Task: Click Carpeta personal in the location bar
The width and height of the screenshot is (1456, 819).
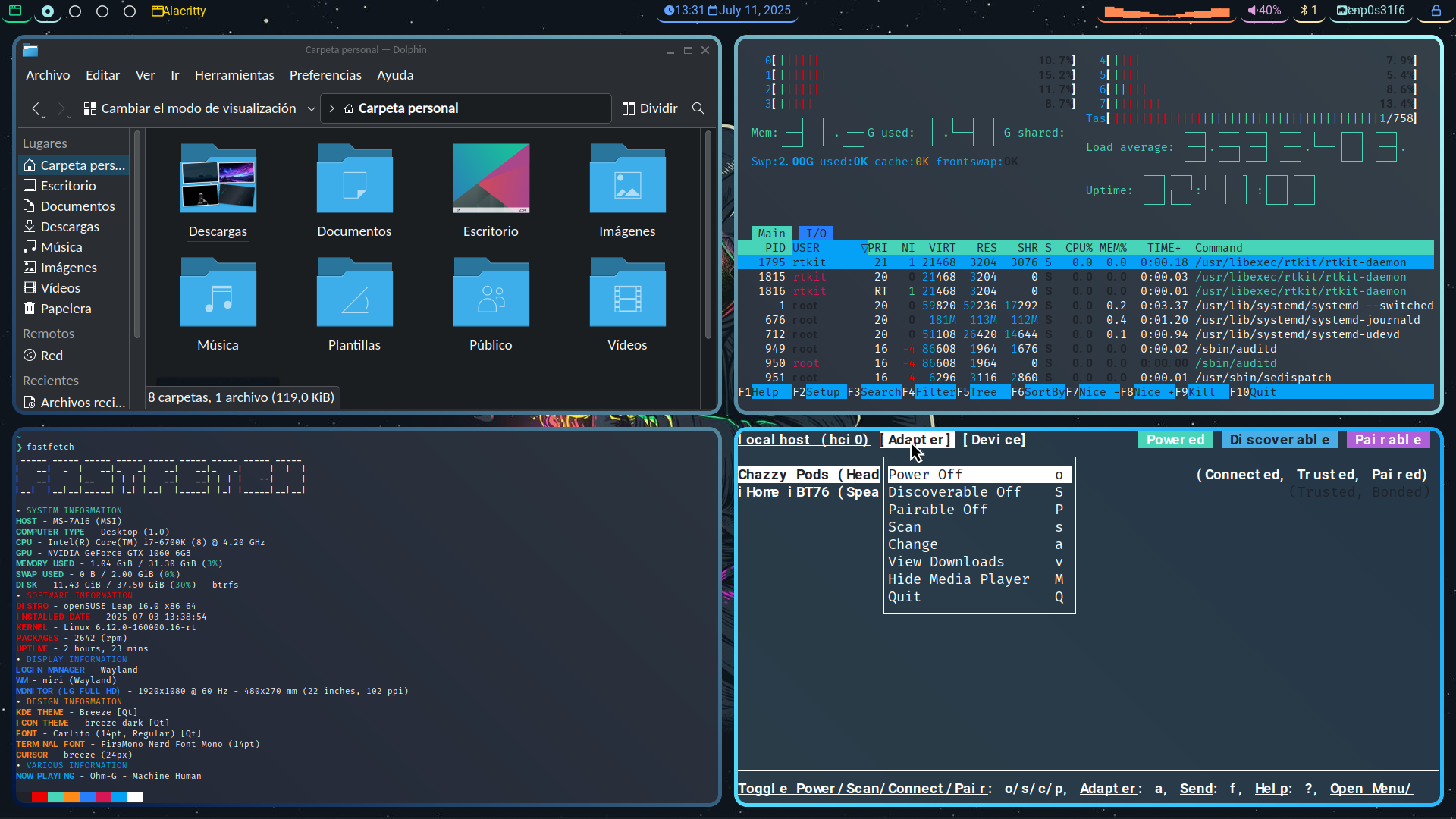Action: pyautogui.click(x=408, y=108)
